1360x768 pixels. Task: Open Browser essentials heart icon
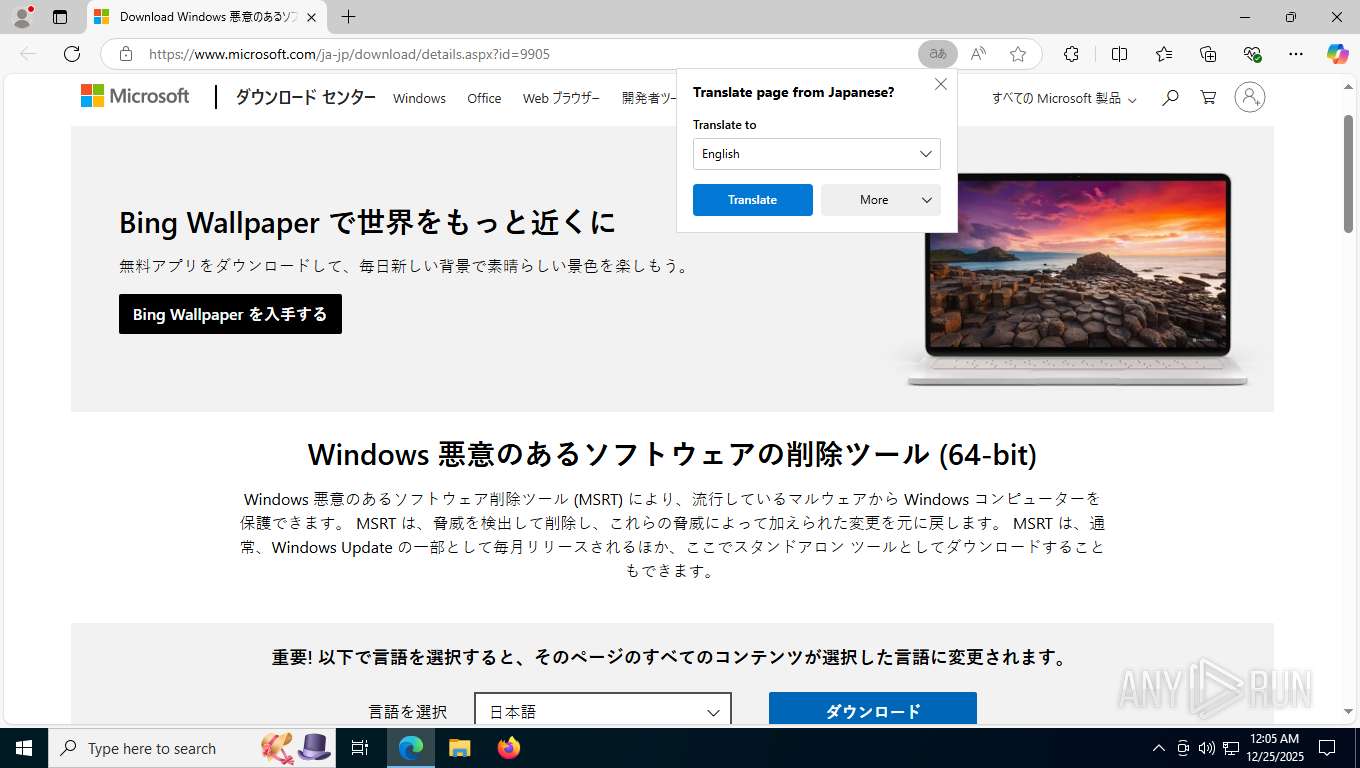coord(1252,54)
